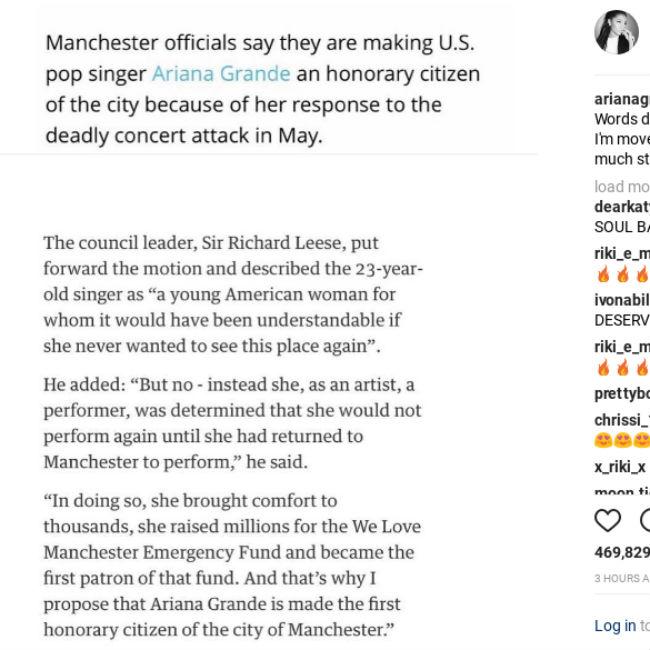Viewport: 650px width, 650px height.
Task: Open the first riki_e_m commenter profile
Action: pos(621,254)
